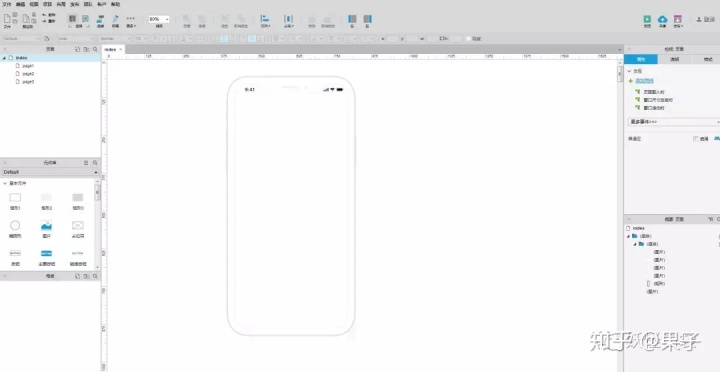This screenshot has width=720, height=372.
Task: Collapse the basic widgets section chevron
Action: [x=5, y=183]
